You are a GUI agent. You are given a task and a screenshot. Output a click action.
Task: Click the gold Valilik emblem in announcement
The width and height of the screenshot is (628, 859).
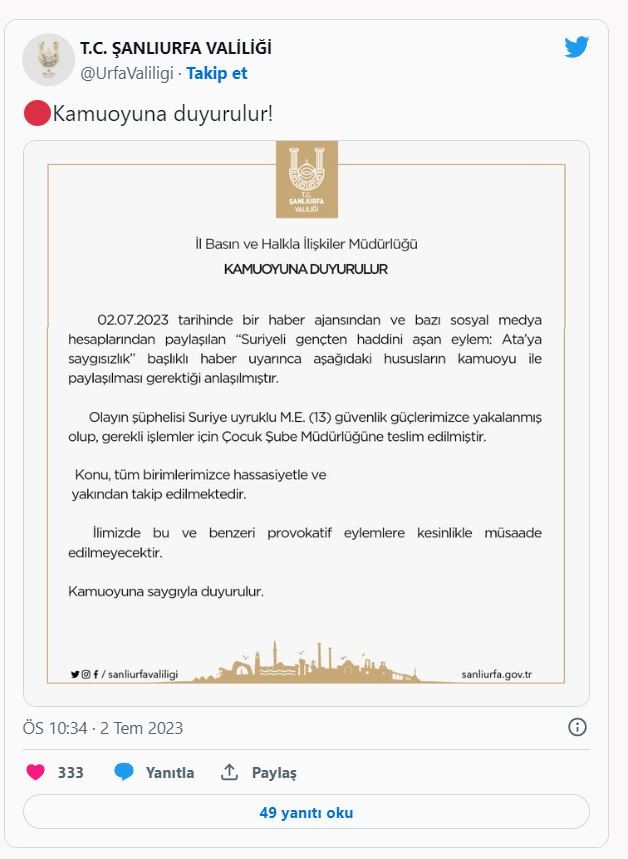tap(307, 179)
